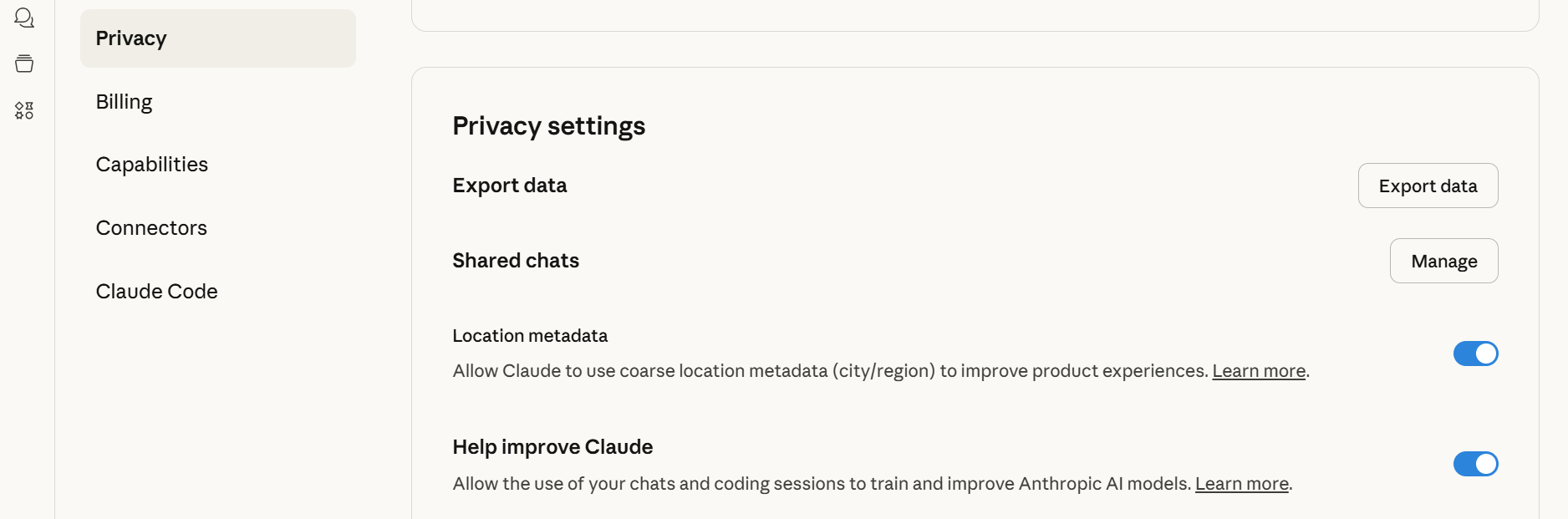The height and width of the screenshot is (519, 1568).
Task: Open the Connectors settings page
Action: click(151, 227)
